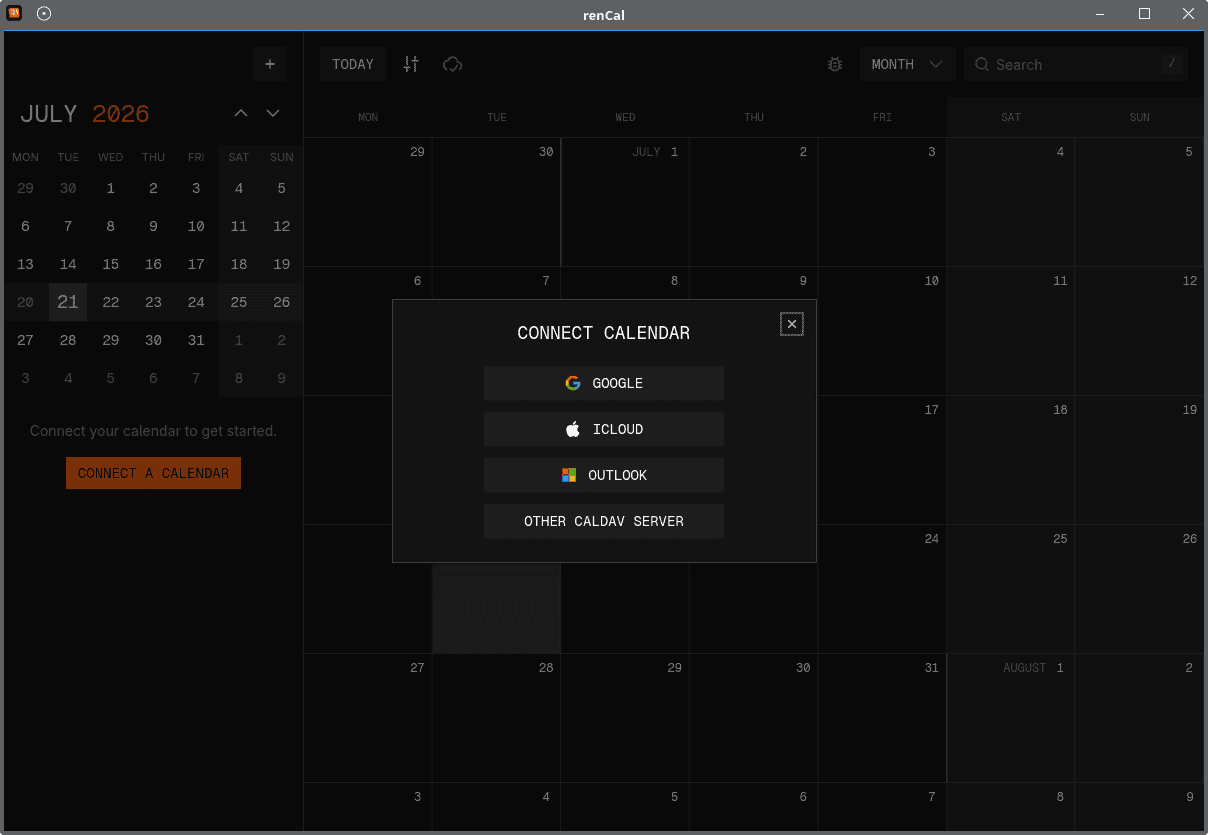Image resolution: width=1208 pixels, height=835 pixels.
Task: Pick Other CalDAV Server option
Action: point(604,521)
